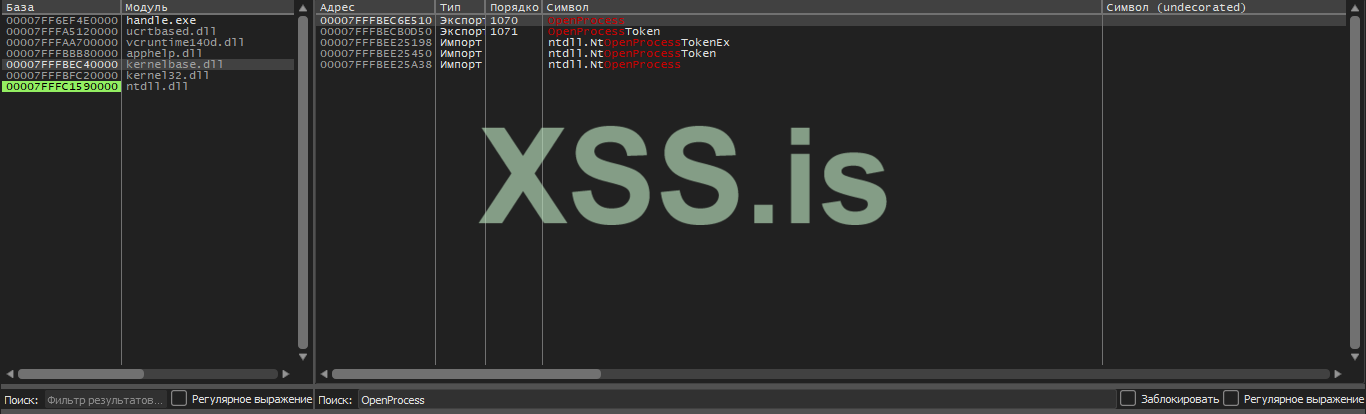1366x414 pixels.
Task: Click scroll-down arrow of the modules list
Action: click(303, 357)
